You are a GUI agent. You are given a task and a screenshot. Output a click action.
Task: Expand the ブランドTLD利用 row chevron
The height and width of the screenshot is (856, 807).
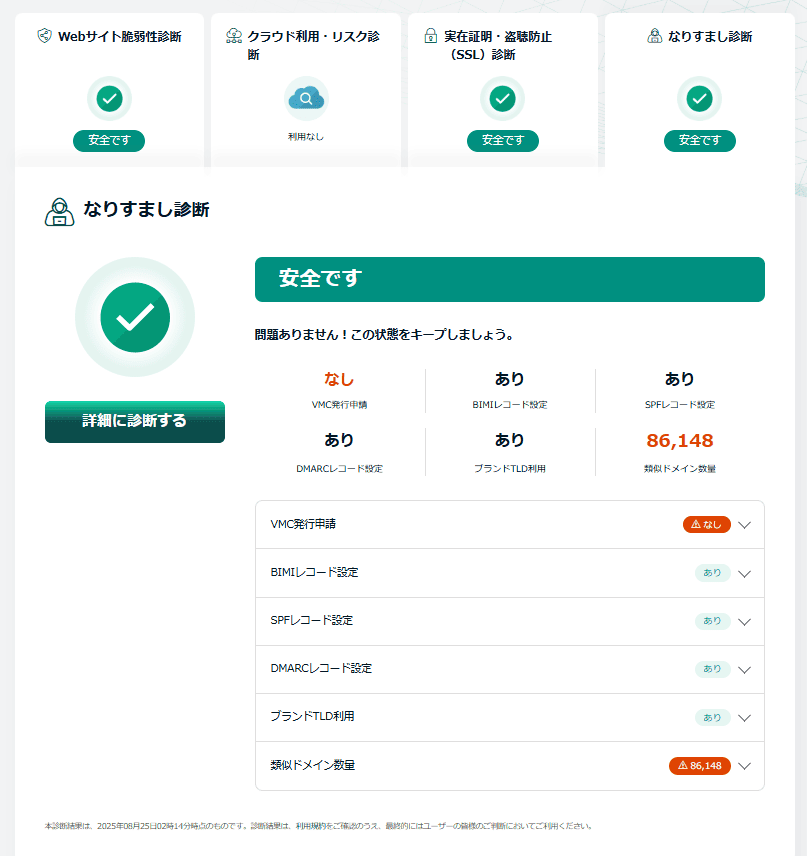744,717
